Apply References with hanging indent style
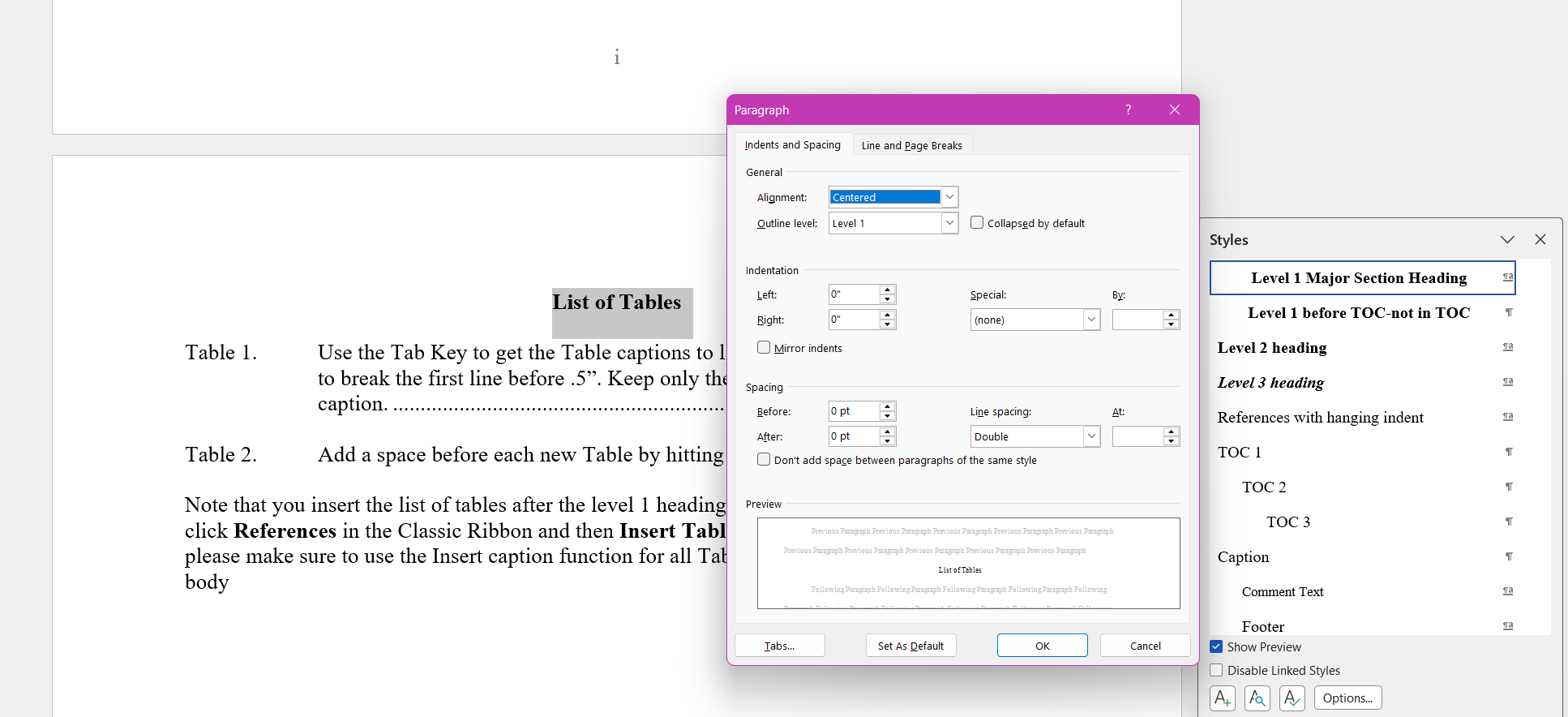1568x717 pixels. (1362, 417)
